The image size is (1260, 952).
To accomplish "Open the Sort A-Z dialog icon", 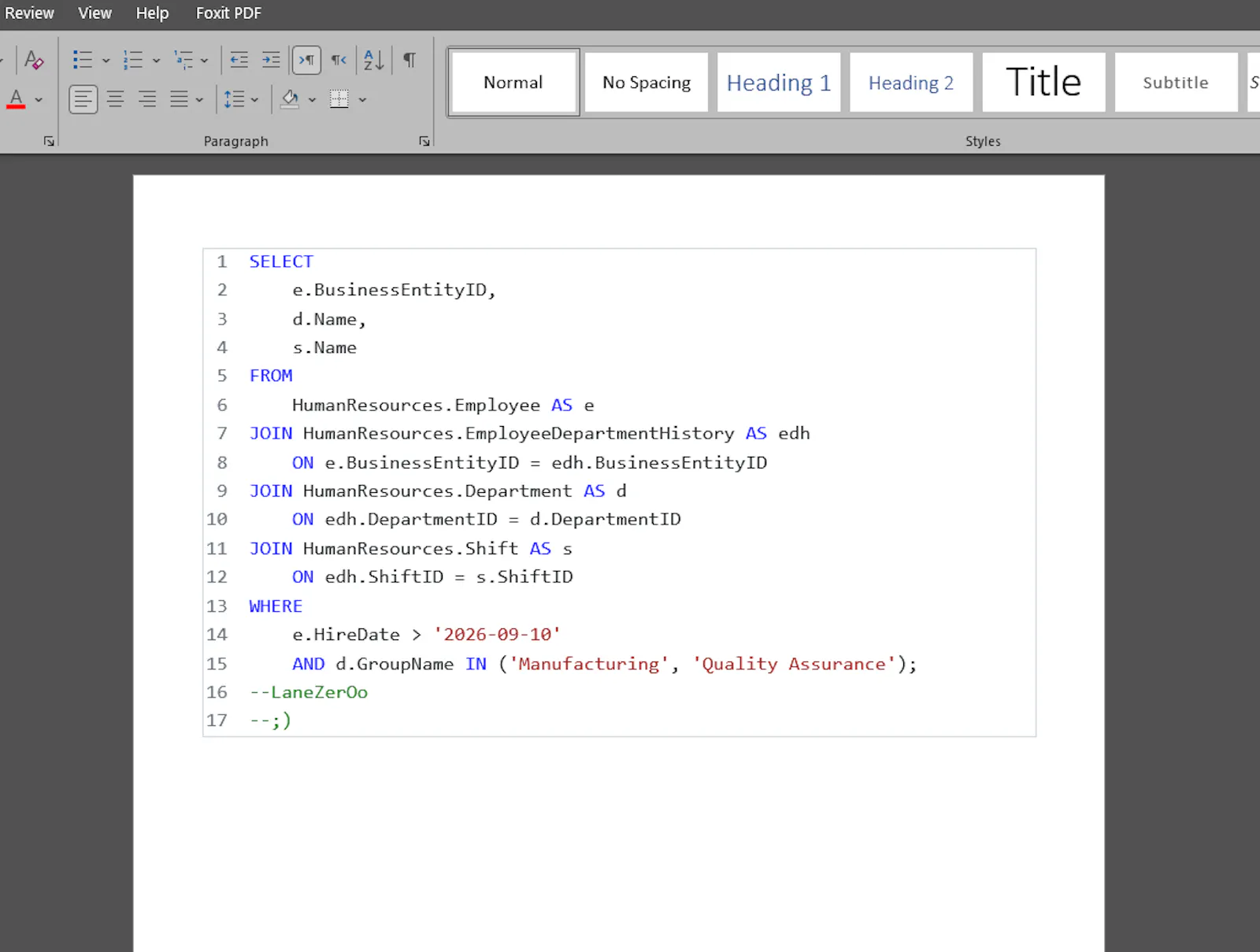I will pos(374,60).
